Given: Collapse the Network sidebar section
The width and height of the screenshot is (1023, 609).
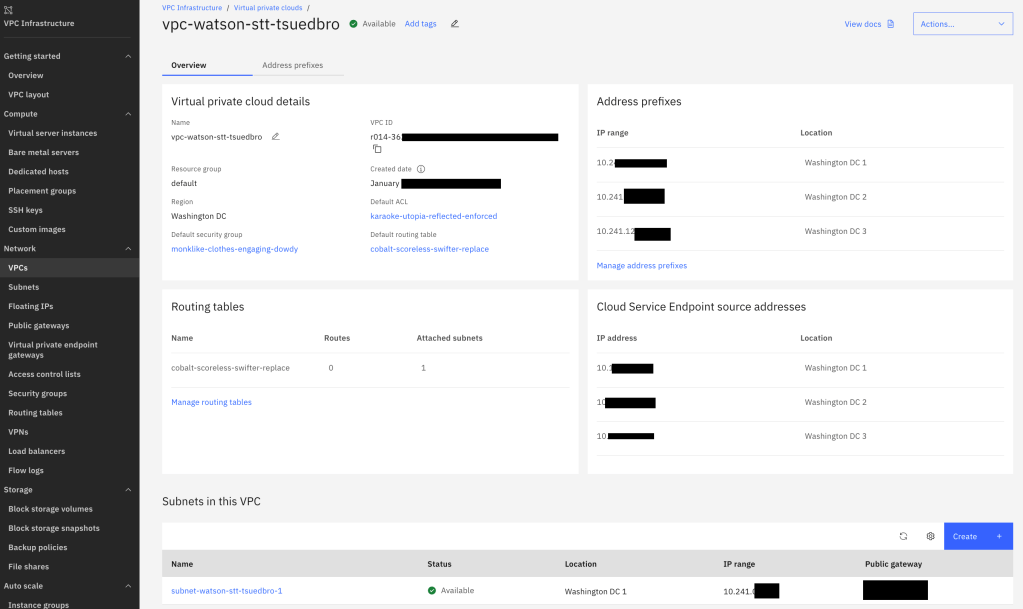Looking at the screenshot, I should pos(128,249).
